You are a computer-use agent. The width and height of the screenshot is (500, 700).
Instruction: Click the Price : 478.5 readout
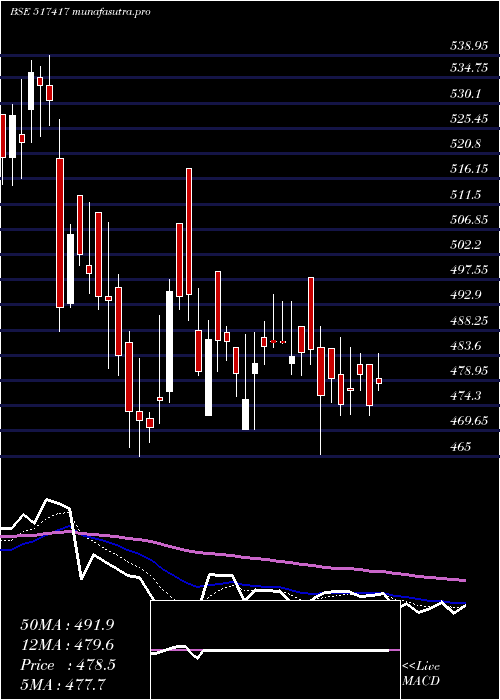point(68,665)
